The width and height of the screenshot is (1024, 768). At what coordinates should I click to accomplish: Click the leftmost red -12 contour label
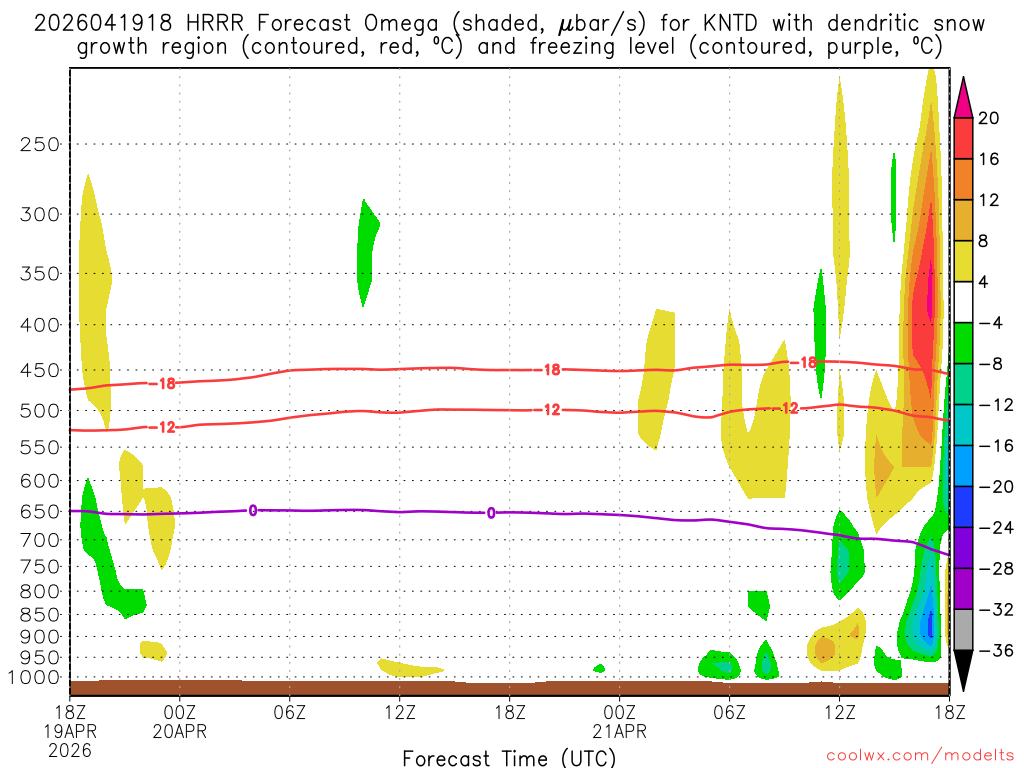click(x=163, y=427)
